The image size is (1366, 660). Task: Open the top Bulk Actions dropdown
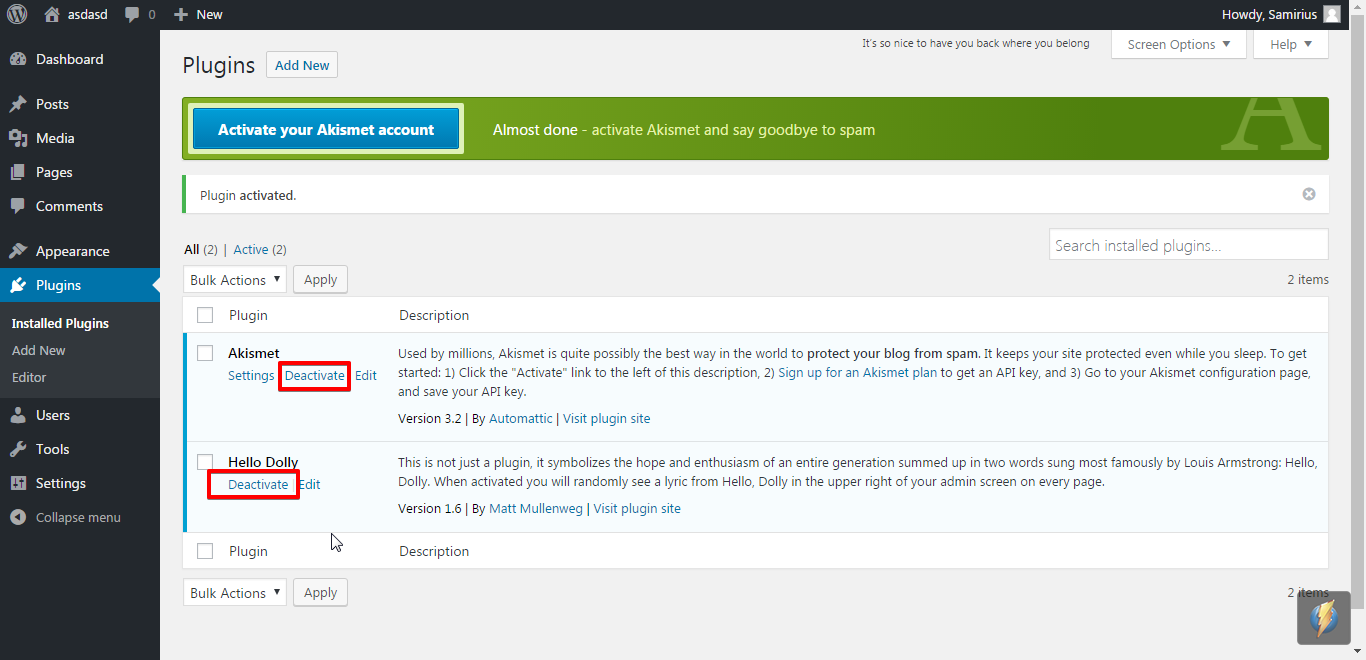point(235,280)
